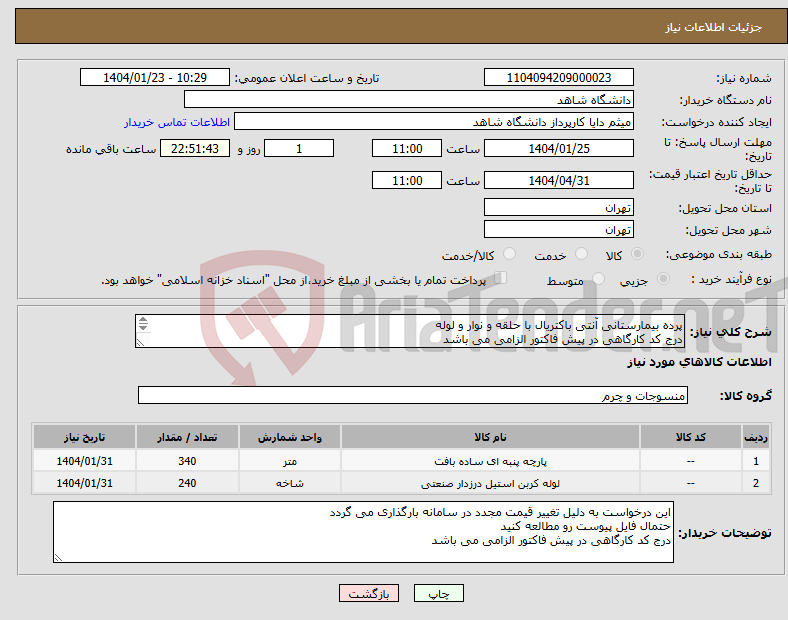The height and width of the screenshot is (620, 788).
Task: Click quantity cell 240
Action: 187,483
